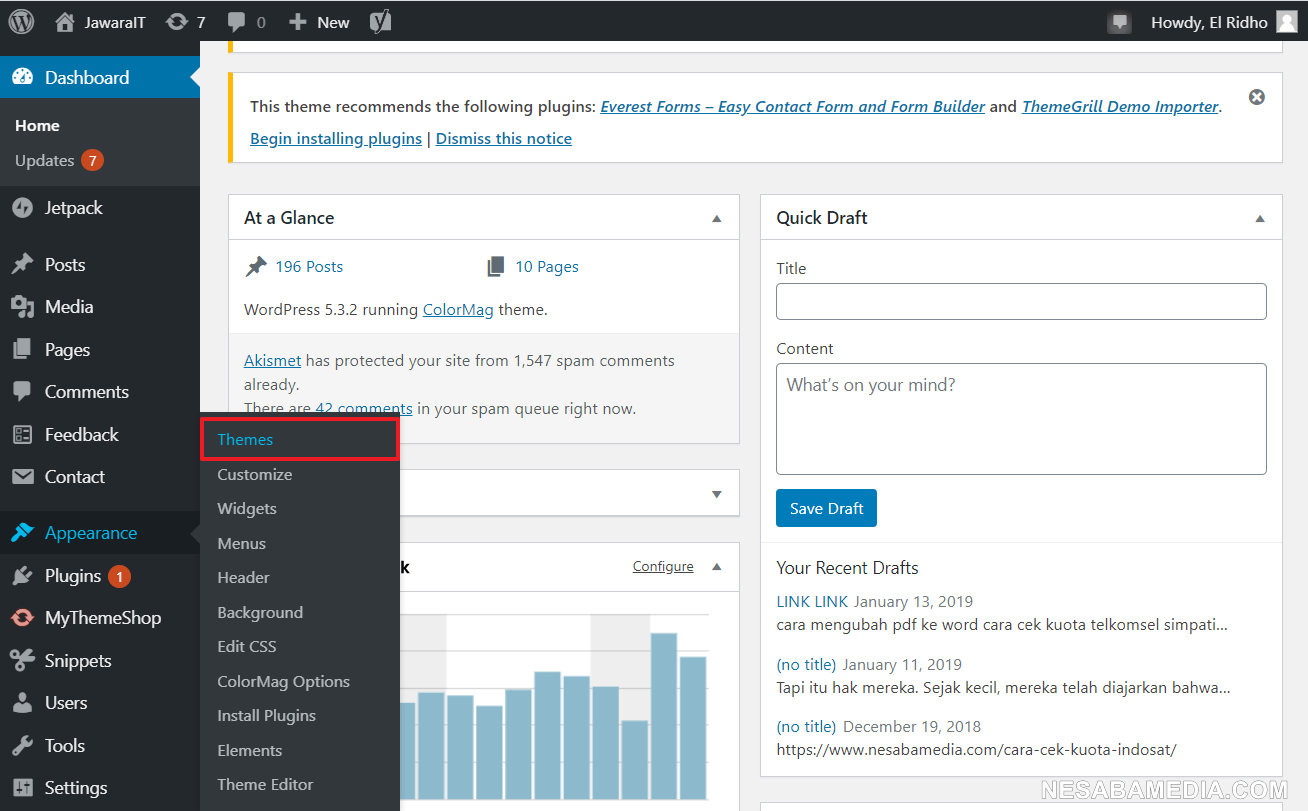Go to Home under Dashboard
The height and width of the screenshot is (811, 1308).
click(37, 126)
